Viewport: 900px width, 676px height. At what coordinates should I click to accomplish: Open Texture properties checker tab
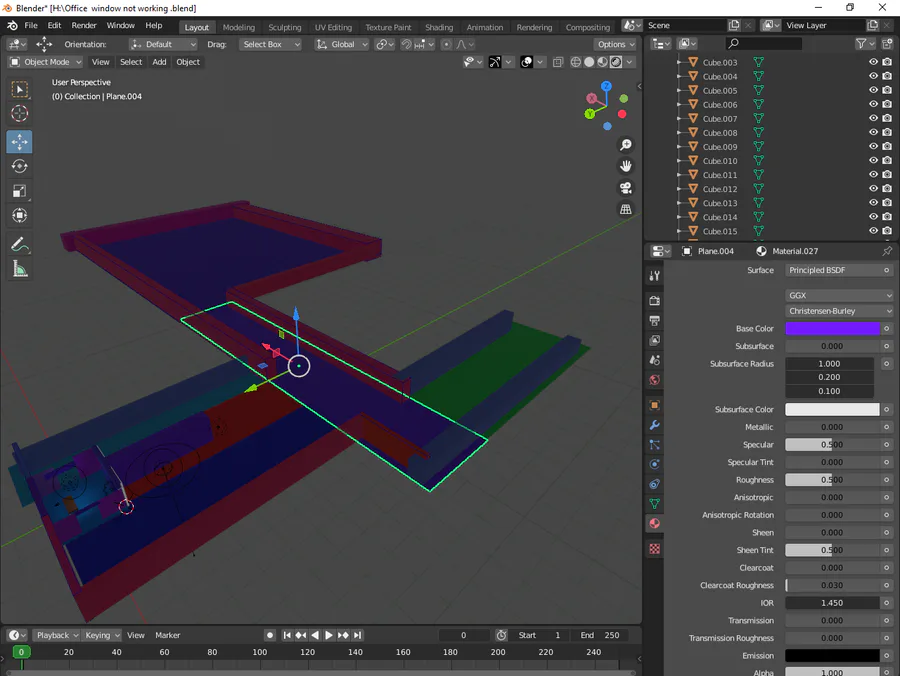[654, 549]
